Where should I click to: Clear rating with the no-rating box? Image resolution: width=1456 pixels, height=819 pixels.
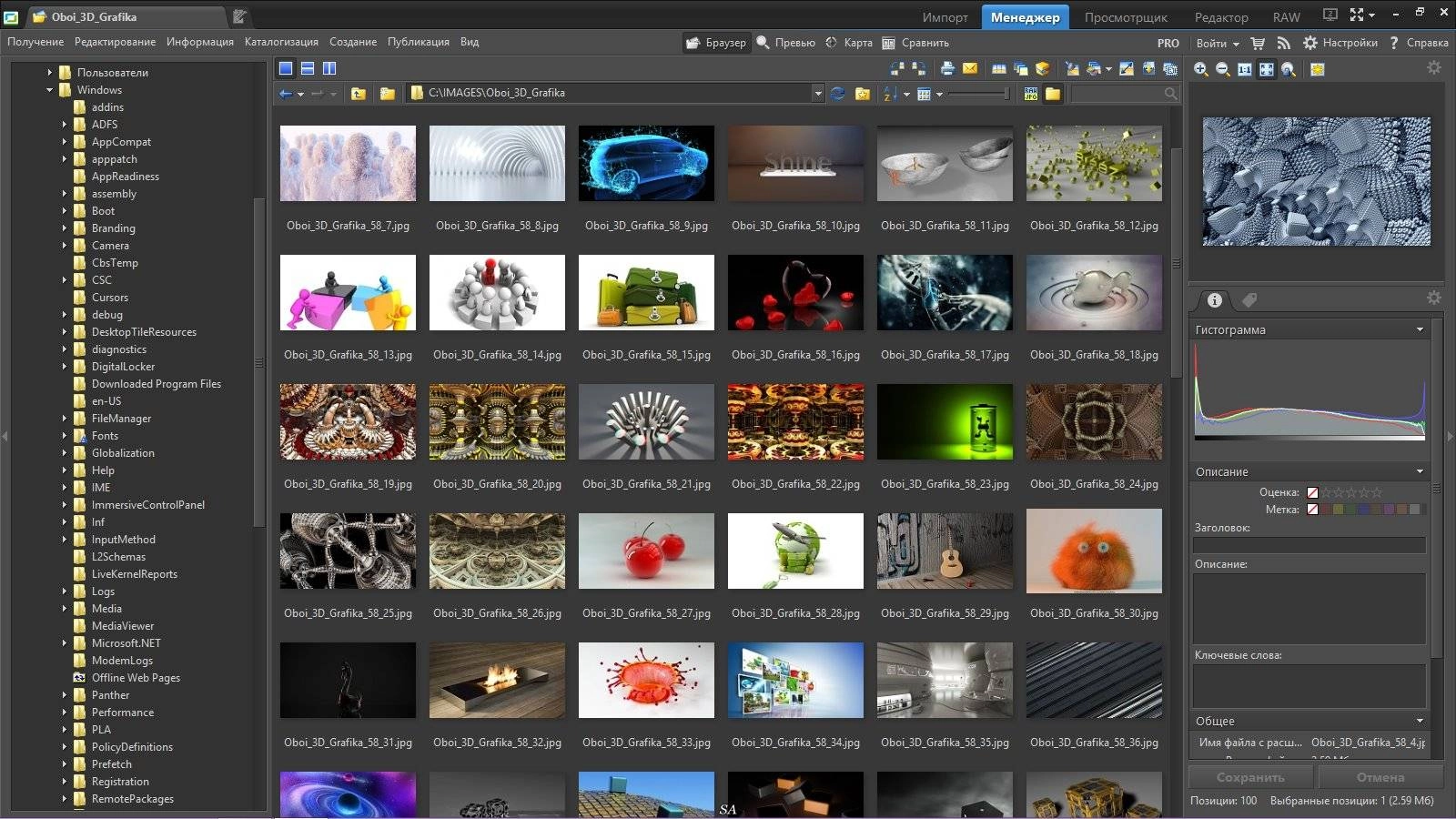1312,492
